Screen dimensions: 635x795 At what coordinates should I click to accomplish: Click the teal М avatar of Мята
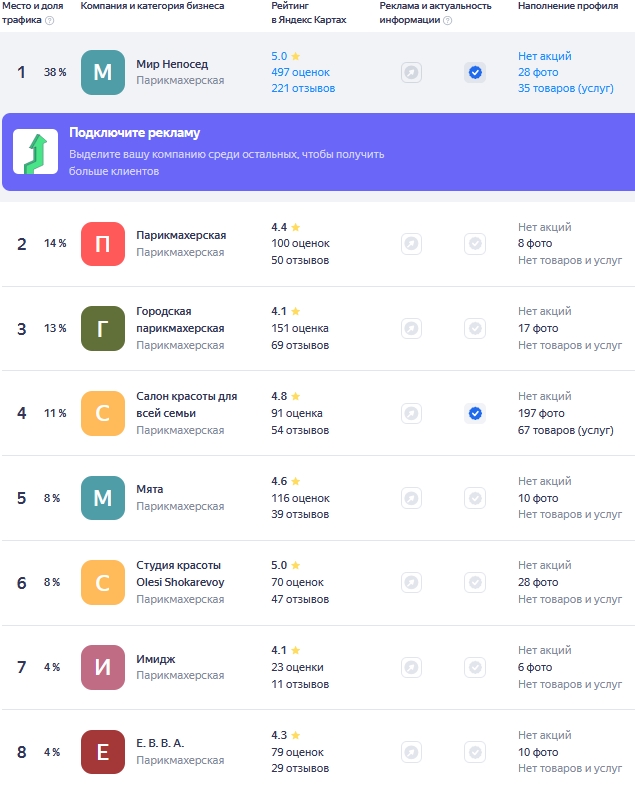pyautogui.click(x=103, y=498)
